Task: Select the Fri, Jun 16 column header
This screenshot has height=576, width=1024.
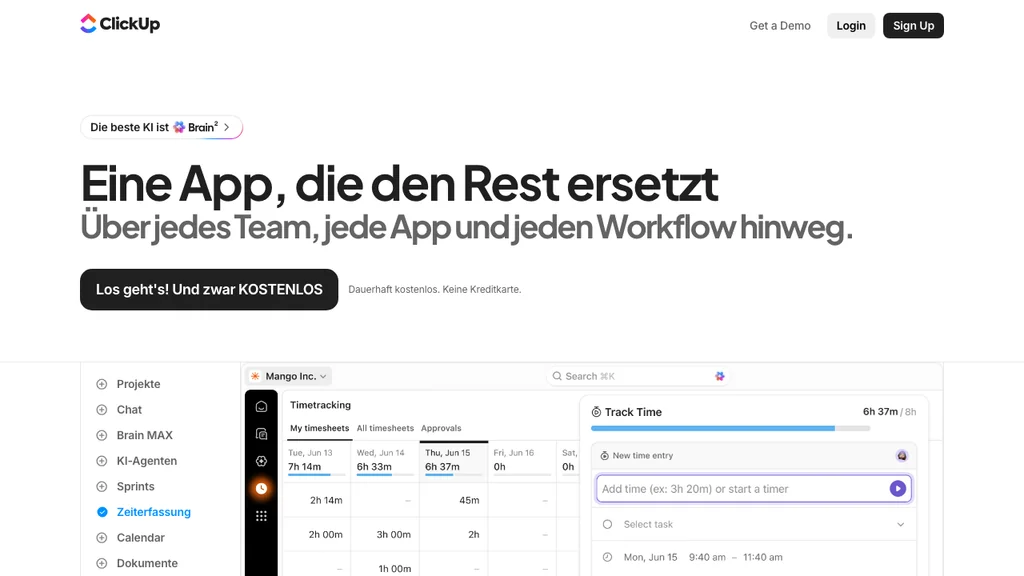Action: click(522, 461)
